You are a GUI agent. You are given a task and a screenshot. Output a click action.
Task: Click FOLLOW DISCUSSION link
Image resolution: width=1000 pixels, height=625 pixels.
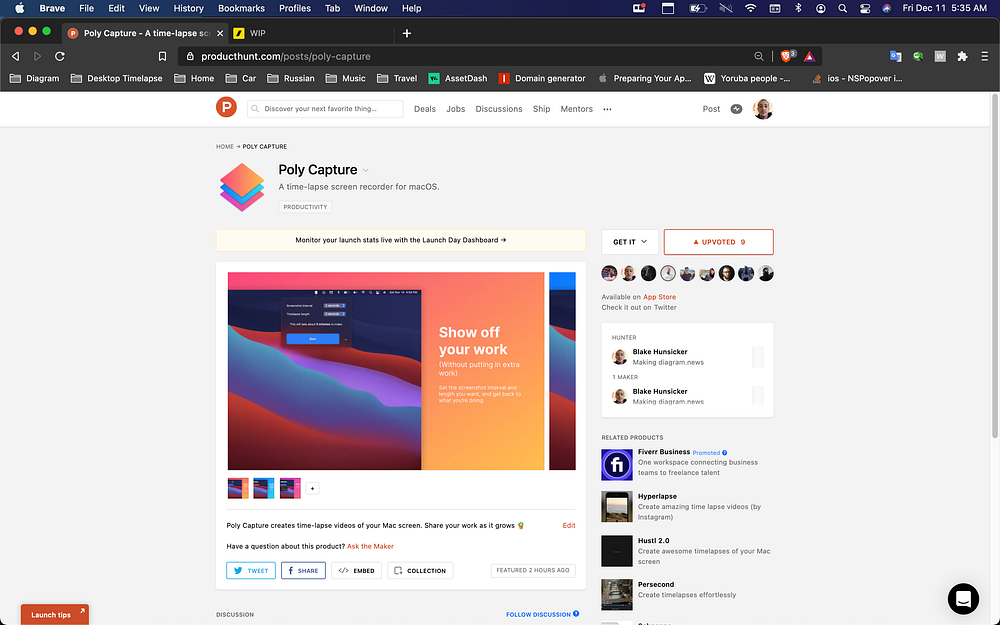542,614
